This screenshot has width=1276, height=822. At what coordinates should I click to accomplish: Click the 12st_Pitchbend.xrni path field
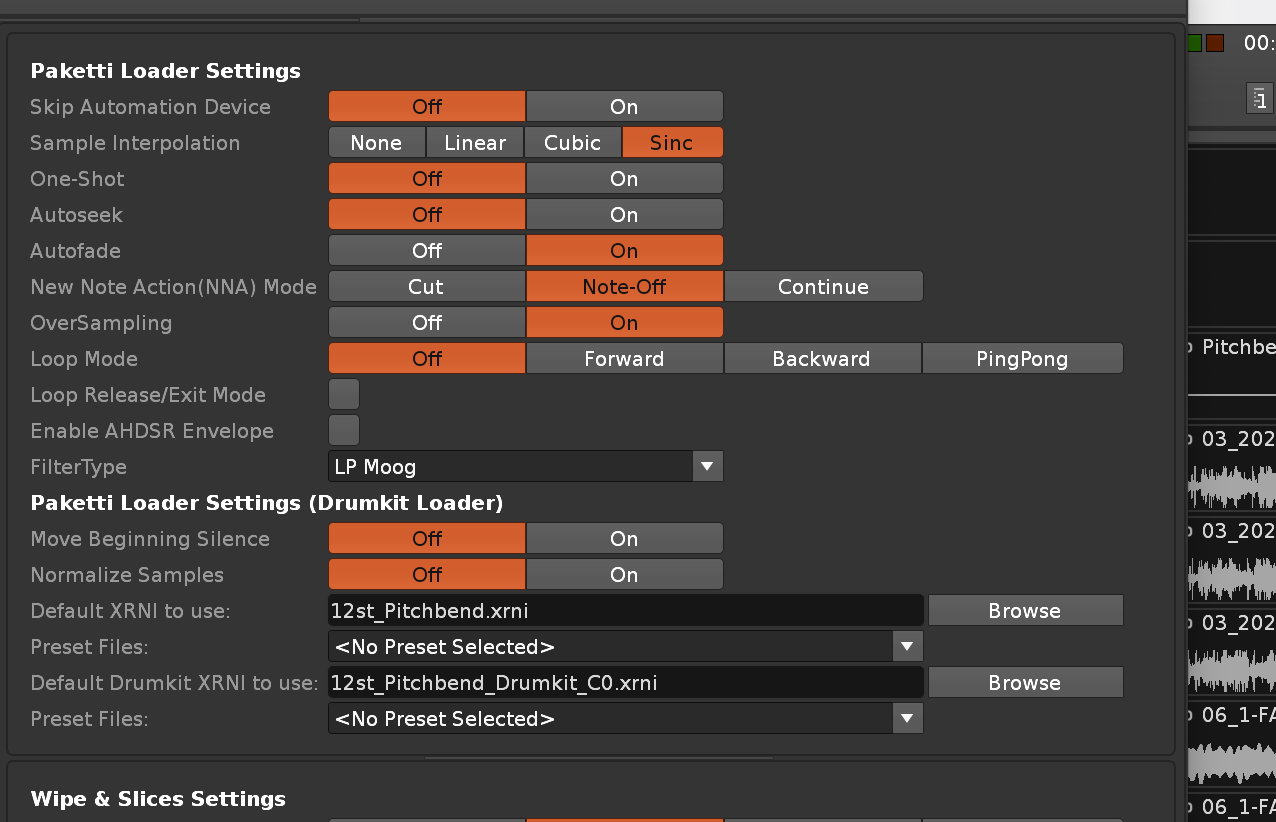coord(625,611)
